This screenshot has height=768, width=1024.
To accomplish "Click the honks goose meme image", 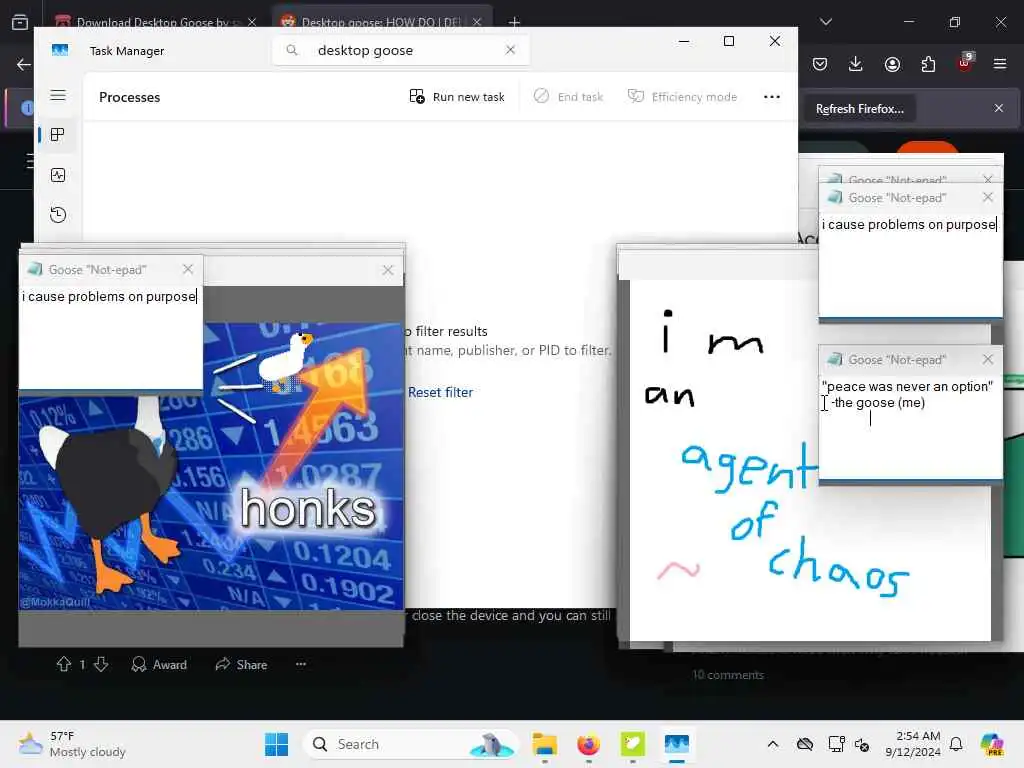I will (211, 466).
